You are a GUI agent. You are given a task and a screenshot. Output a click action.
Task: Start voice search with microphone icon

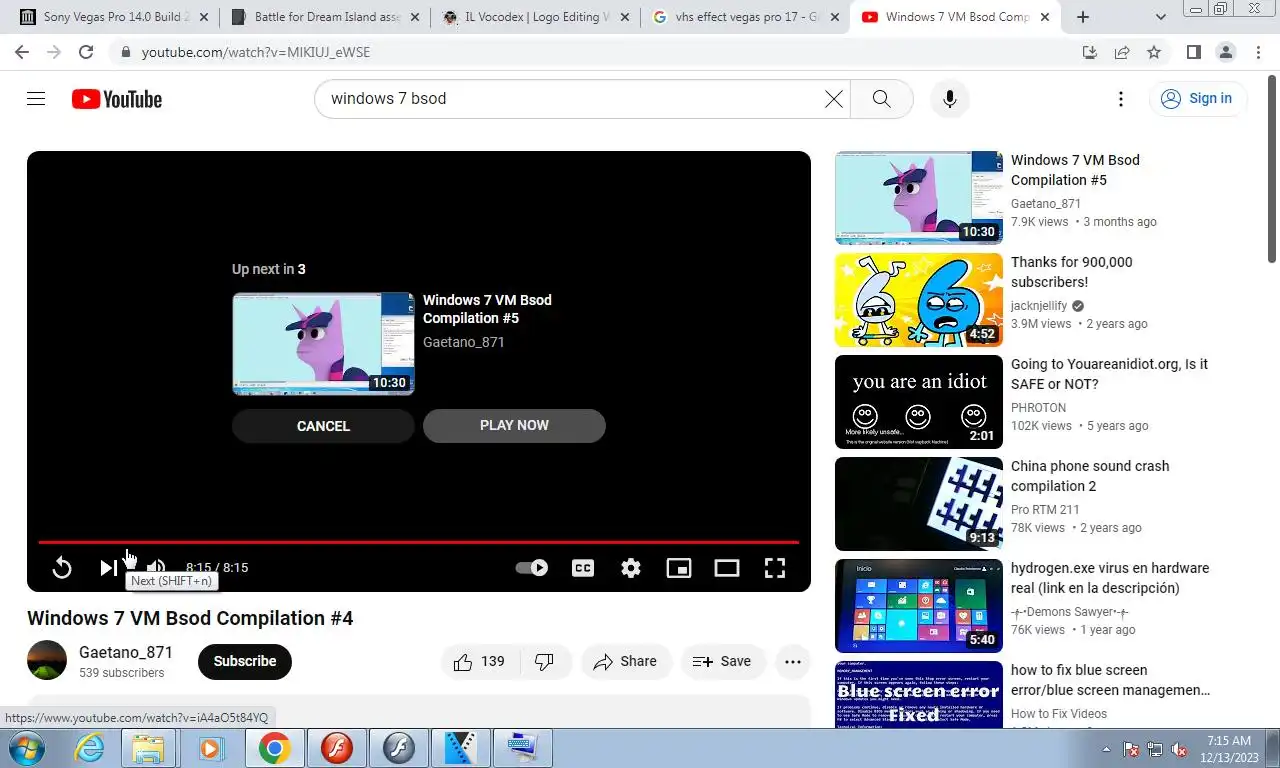click(x=950, y=98)
